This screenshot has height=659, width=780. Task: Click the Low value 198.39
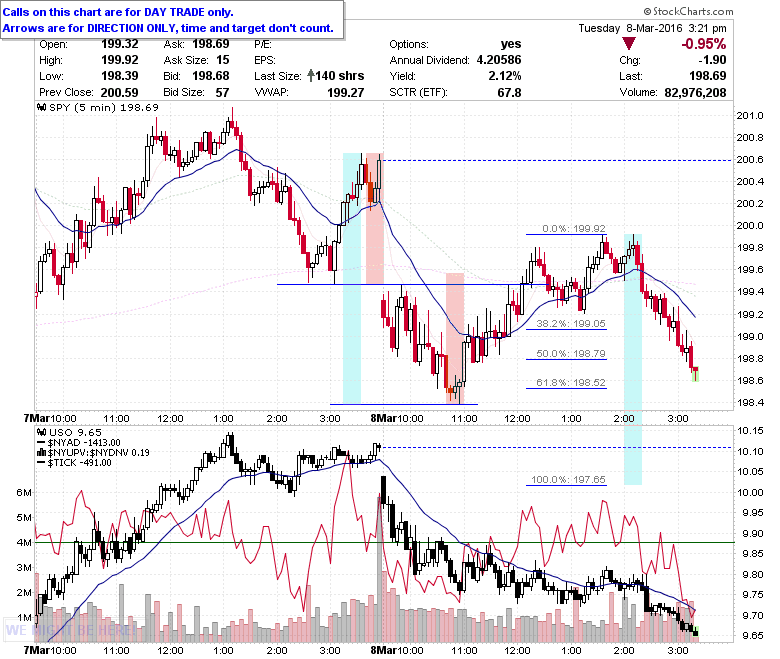tap(119, 76)
